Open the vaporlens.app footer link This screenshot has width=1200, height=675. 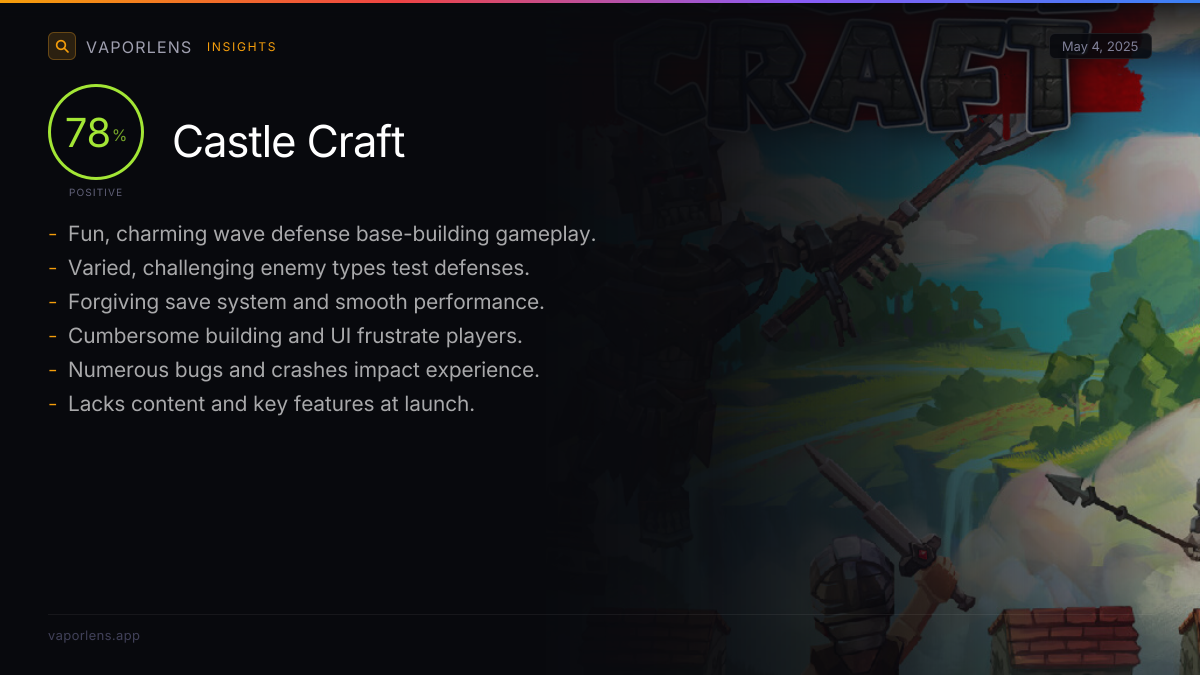pos(94,635)
